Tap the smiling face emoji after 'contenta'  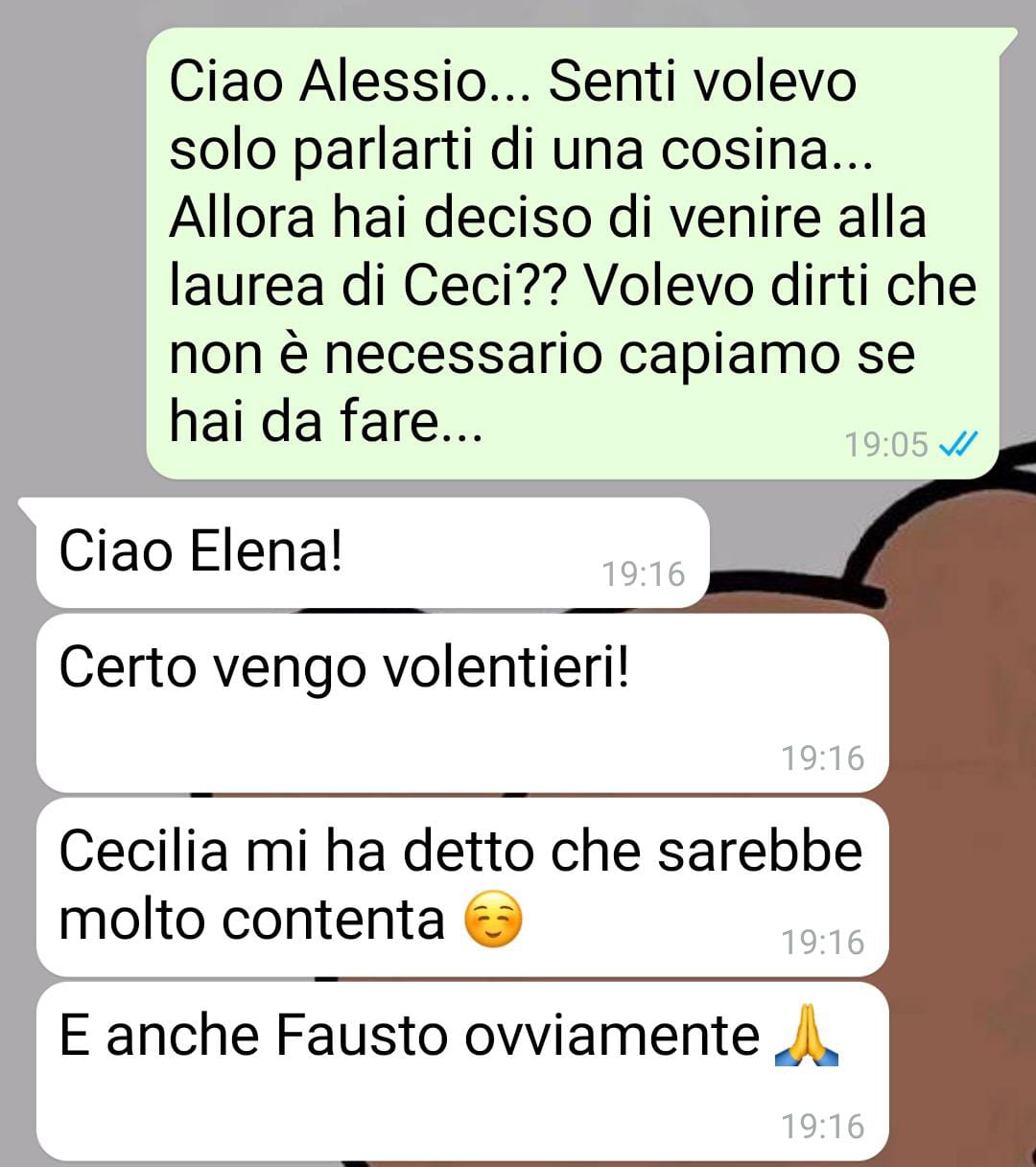(x=493, y=920)
